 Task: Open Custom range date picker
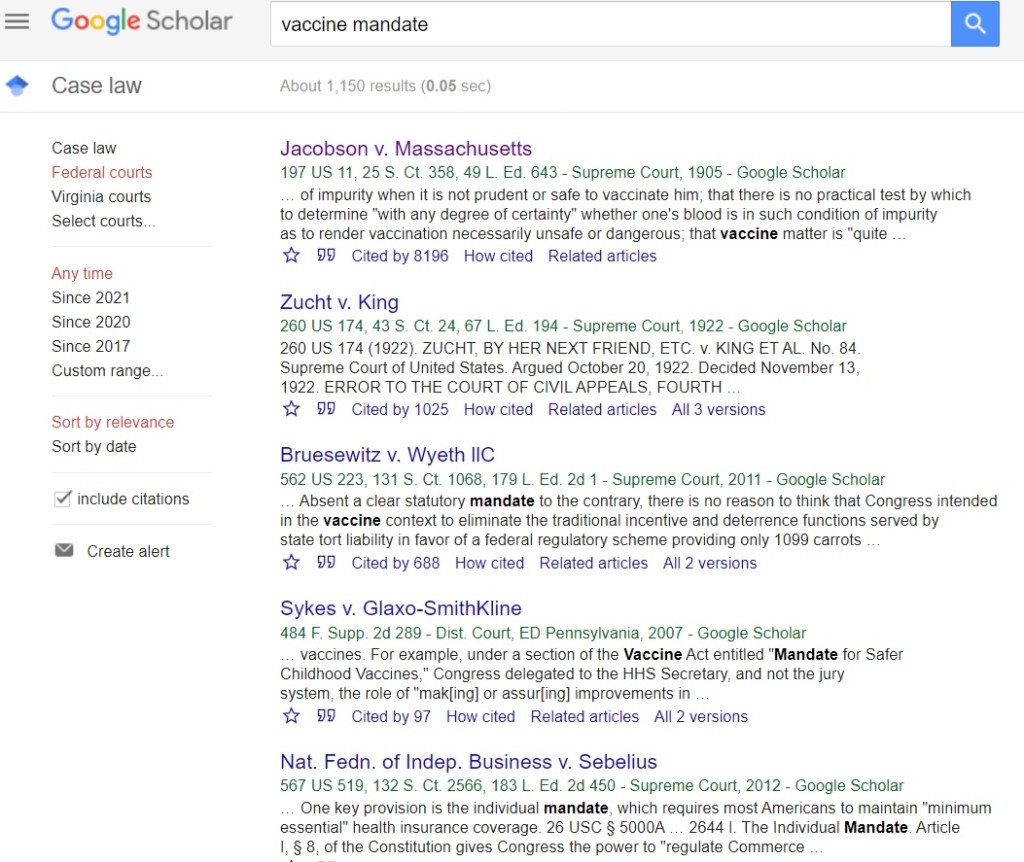click(107, 371)
